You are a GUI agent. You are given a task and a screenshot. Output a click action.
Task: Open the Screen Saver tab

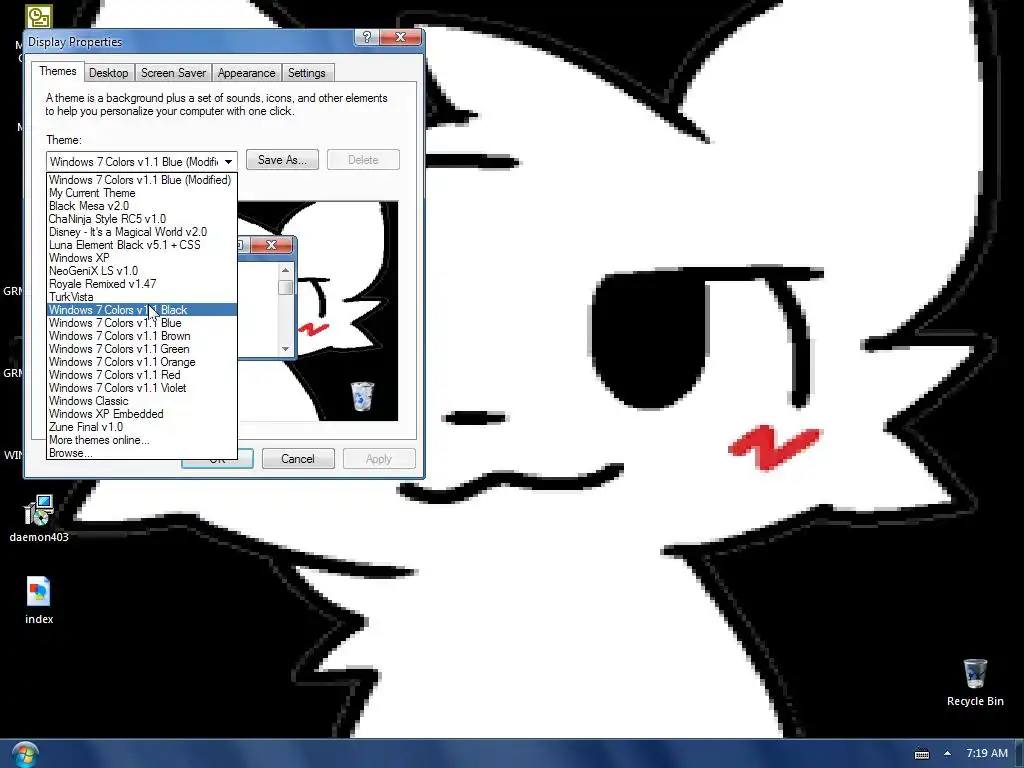[x=173, y=72]
